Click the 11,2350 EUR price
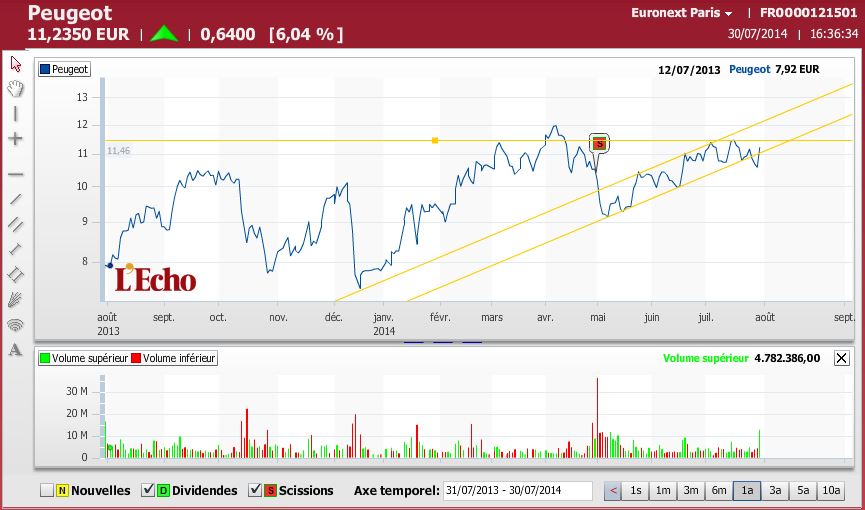The image size is (865, 510). 78,35
